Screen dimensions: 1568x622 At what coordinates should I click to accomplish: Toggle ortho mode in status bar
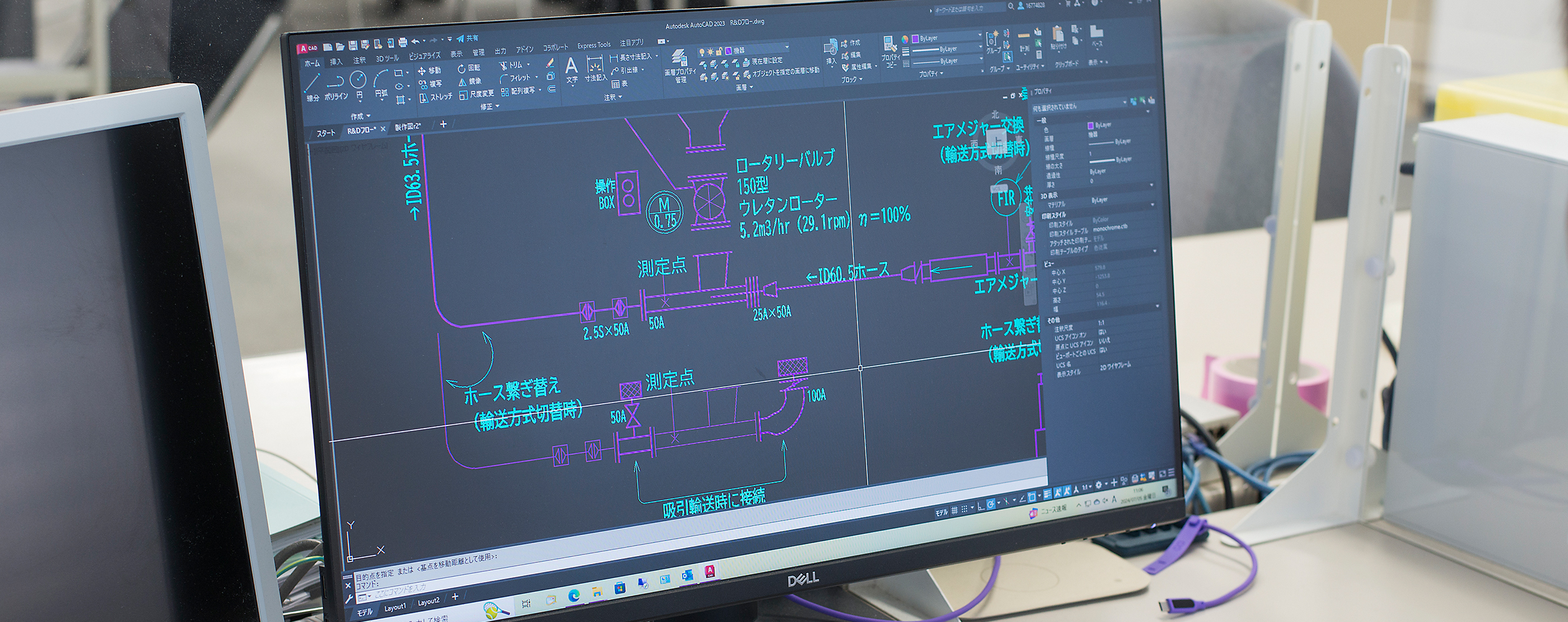[x=981, y=508]
